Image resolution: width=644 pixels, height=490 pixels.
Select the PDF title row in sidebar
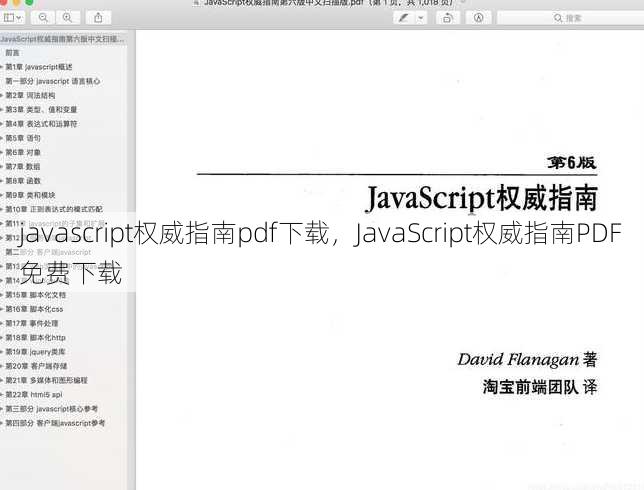[x=62, y=39]
